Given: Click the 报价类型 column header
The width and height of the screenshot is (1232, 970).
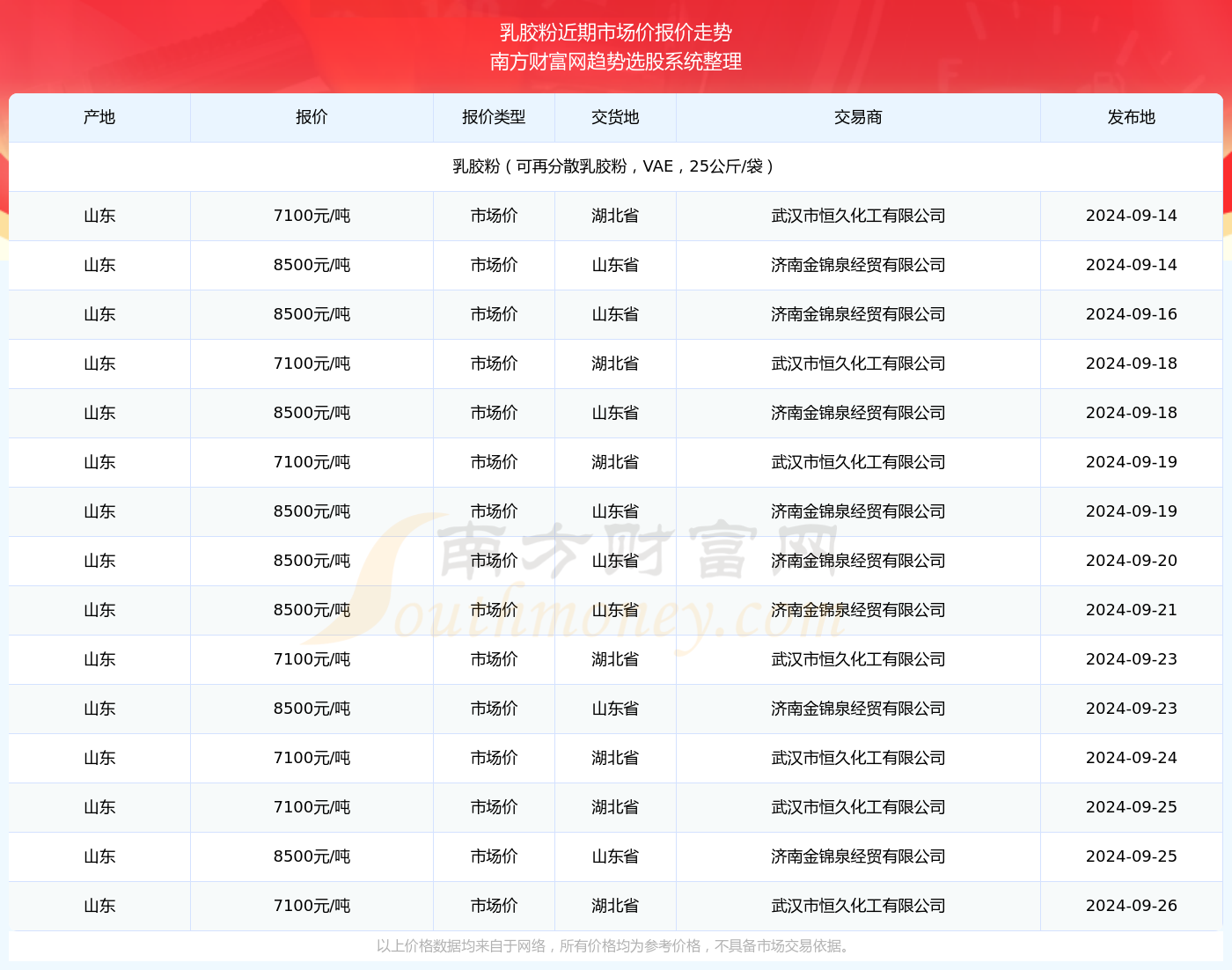Looking at the screenshot, I should (x=494, y=117).
